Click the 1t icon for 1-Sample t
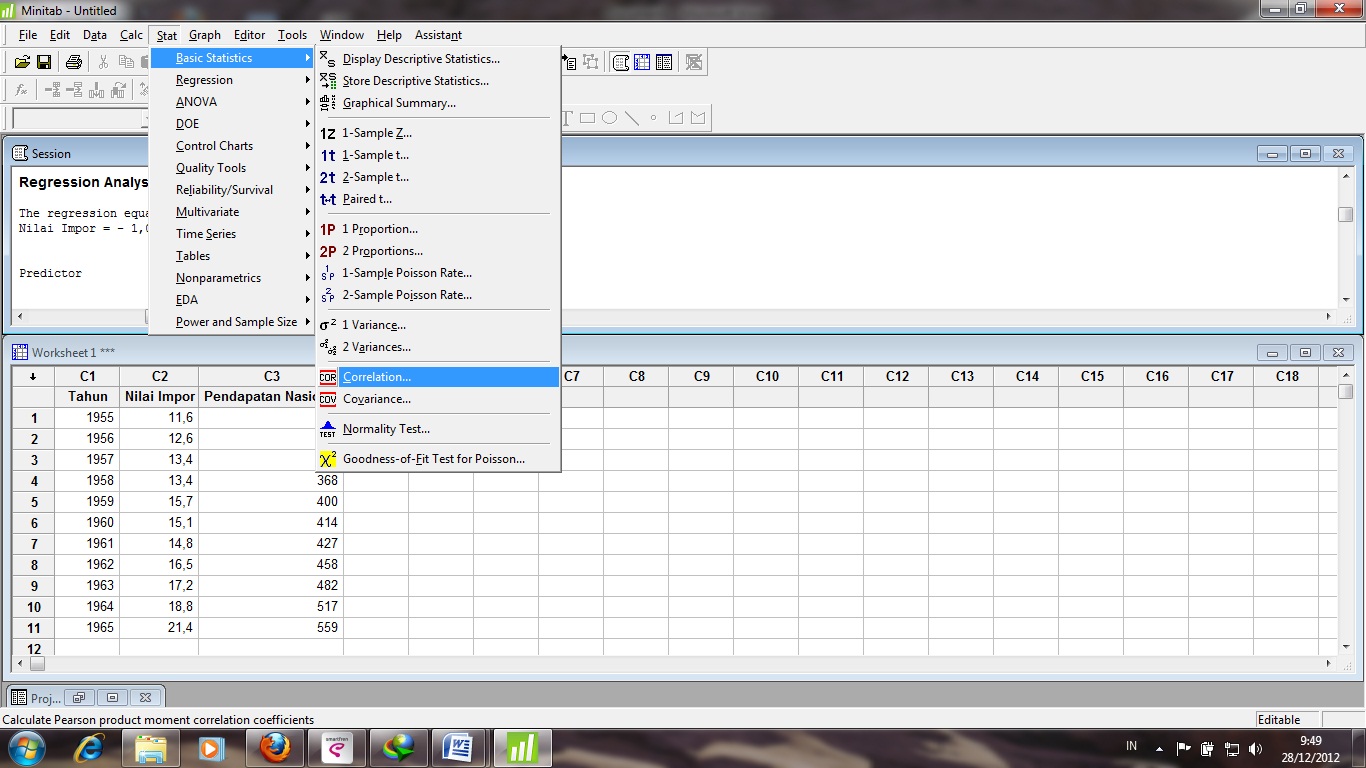Screen dimensions: 1366x768 328,155
